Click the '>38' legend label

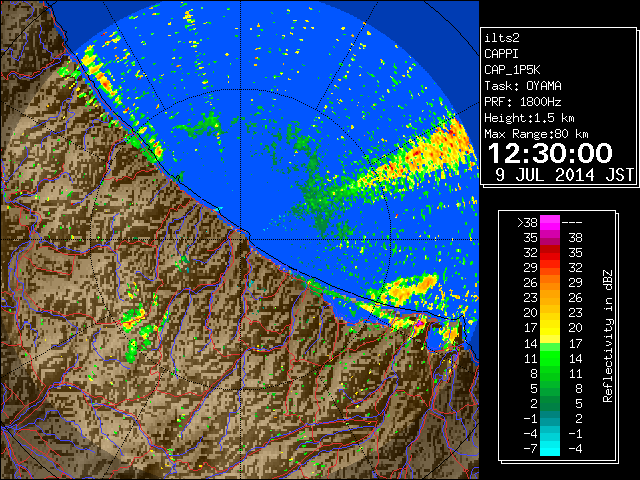click(x=527, y=223)
